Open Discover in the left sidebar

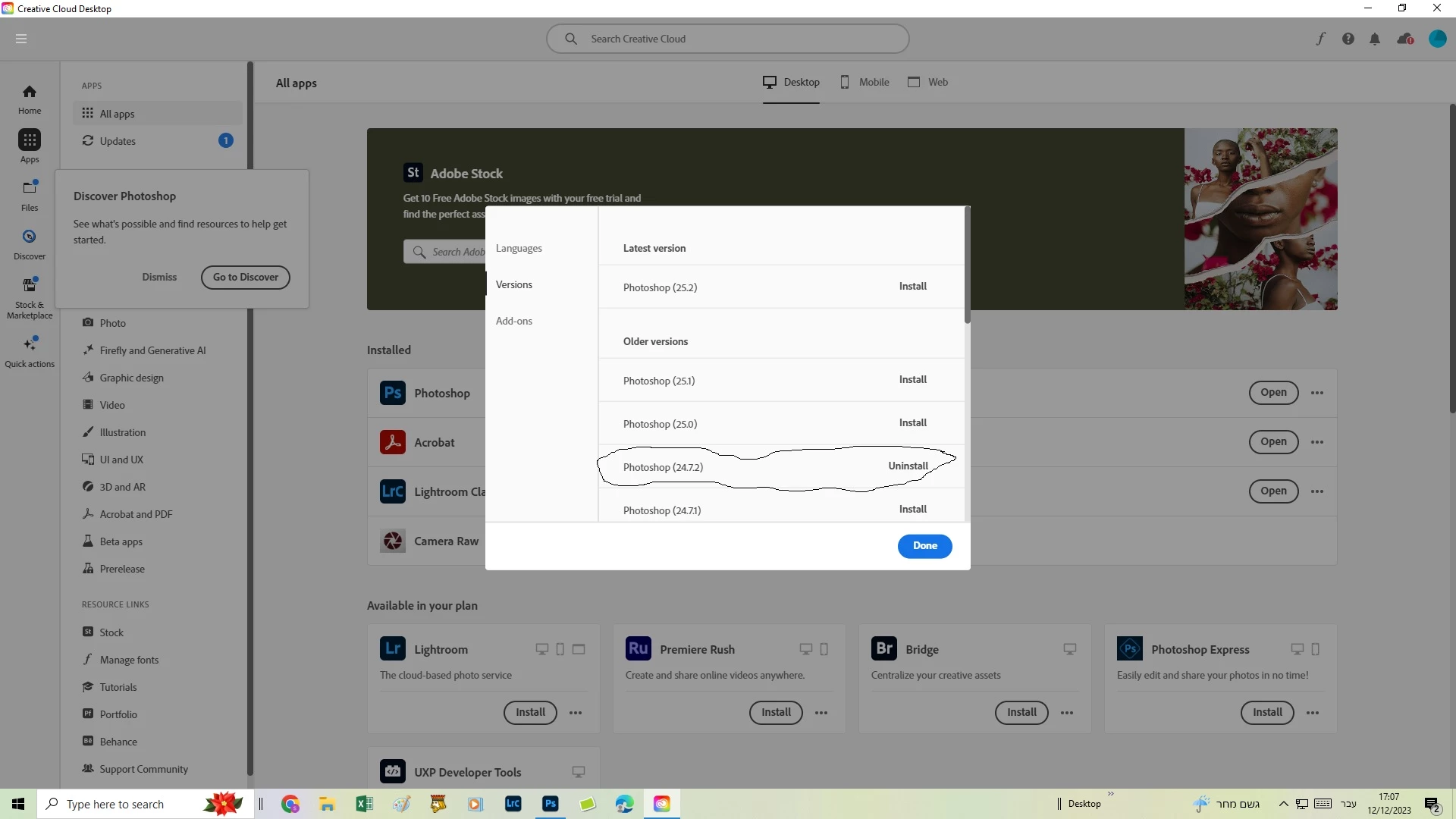point(30,244)
